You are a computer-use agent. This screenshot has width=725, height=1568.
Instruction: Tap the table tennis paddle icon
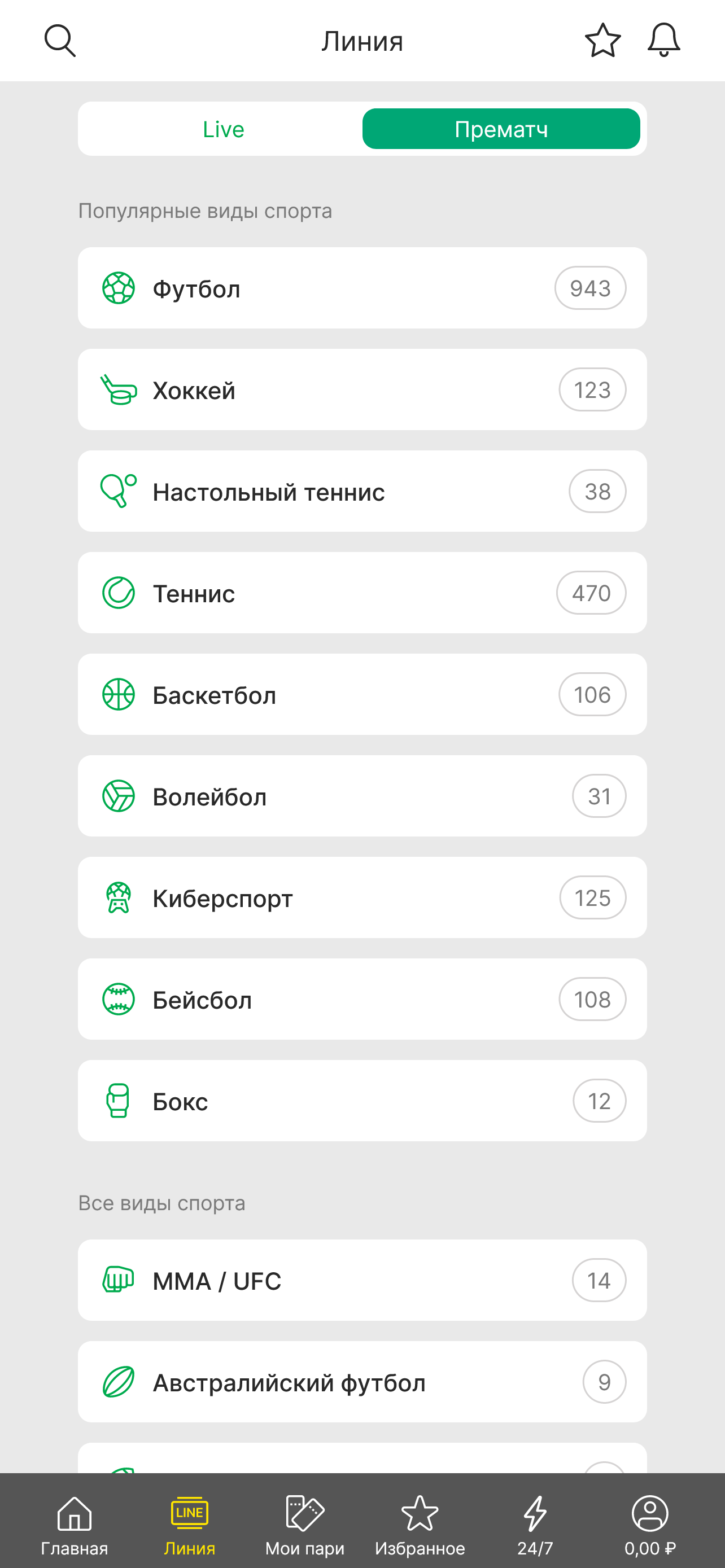click(x=118, y=491)
